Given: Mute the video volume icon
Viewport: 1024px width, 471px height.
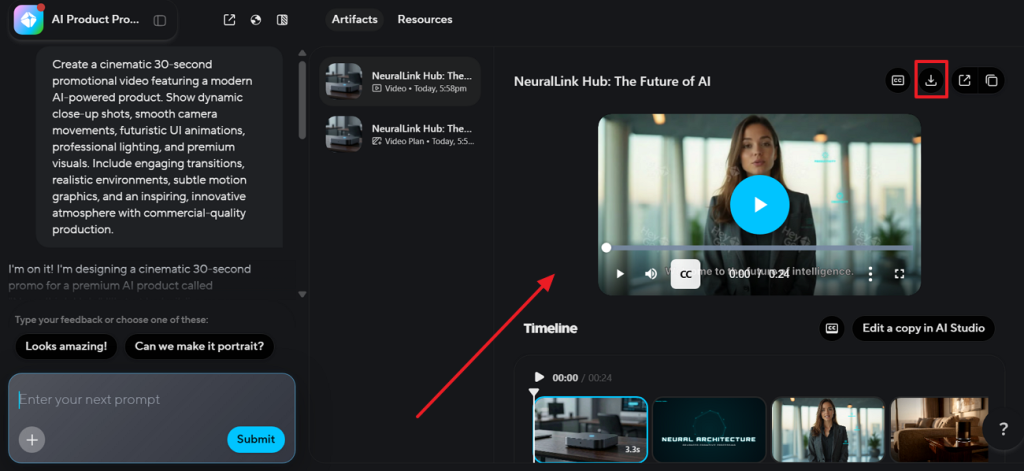Looking at the screenshot, I should [651, 274].
